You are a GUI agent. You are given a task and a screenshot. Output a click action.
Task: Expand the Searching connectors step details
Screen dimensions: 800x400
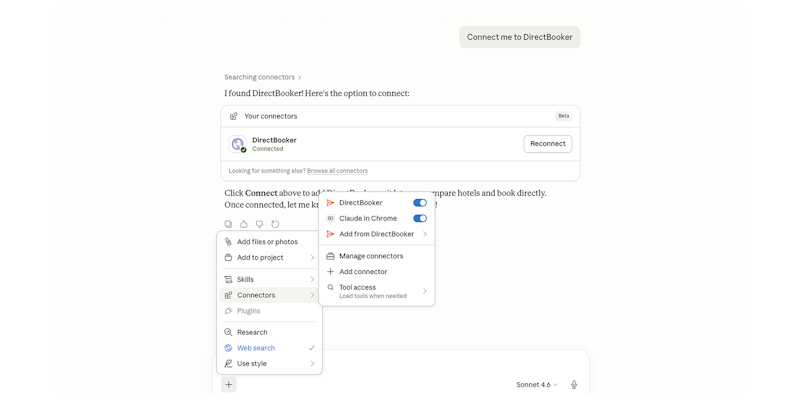(263, 77)
